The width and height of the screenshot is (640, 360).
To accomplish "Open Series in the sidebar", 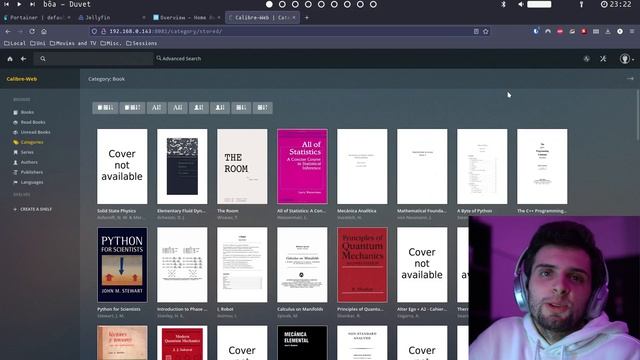I will (x=24, y=152).
